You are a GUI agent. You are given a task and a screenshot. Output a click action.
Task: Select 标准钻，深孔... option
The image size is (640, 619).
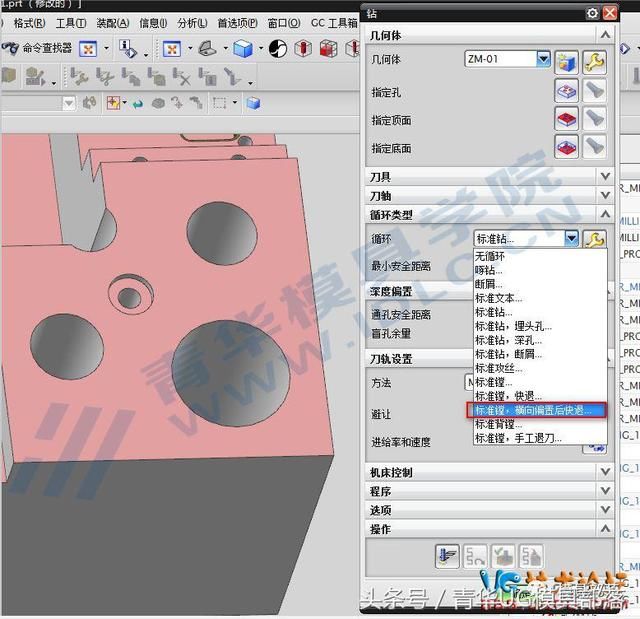coord(540,340)
